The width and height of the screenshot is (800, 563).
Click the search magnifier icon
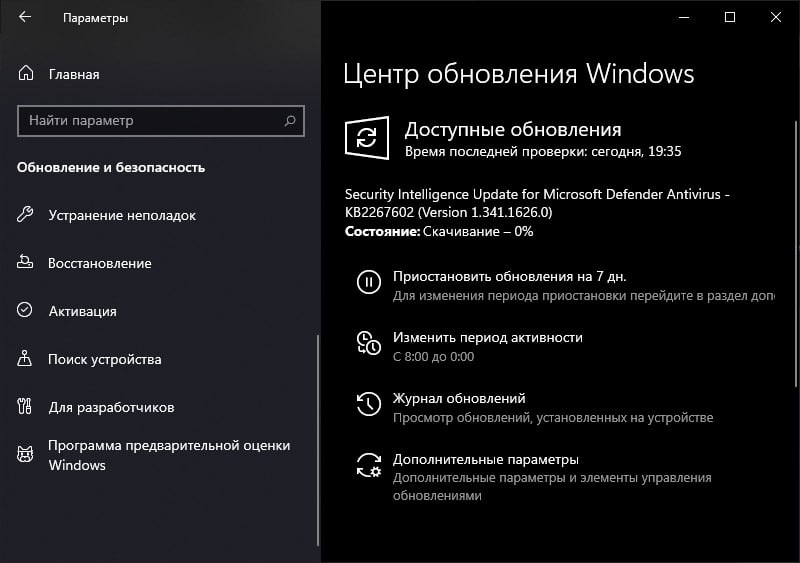point(290,120)
